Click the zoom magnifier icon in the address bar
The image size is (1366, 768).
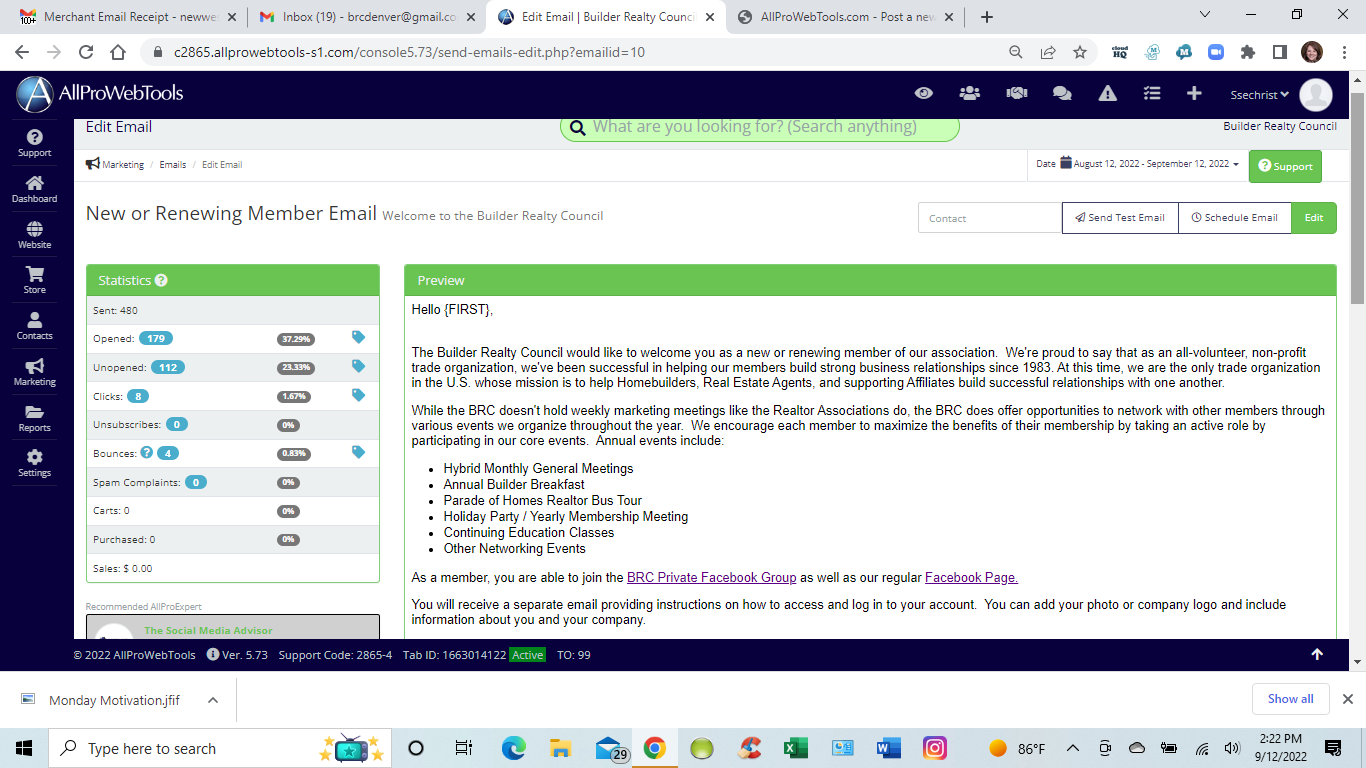(1016, 52)
